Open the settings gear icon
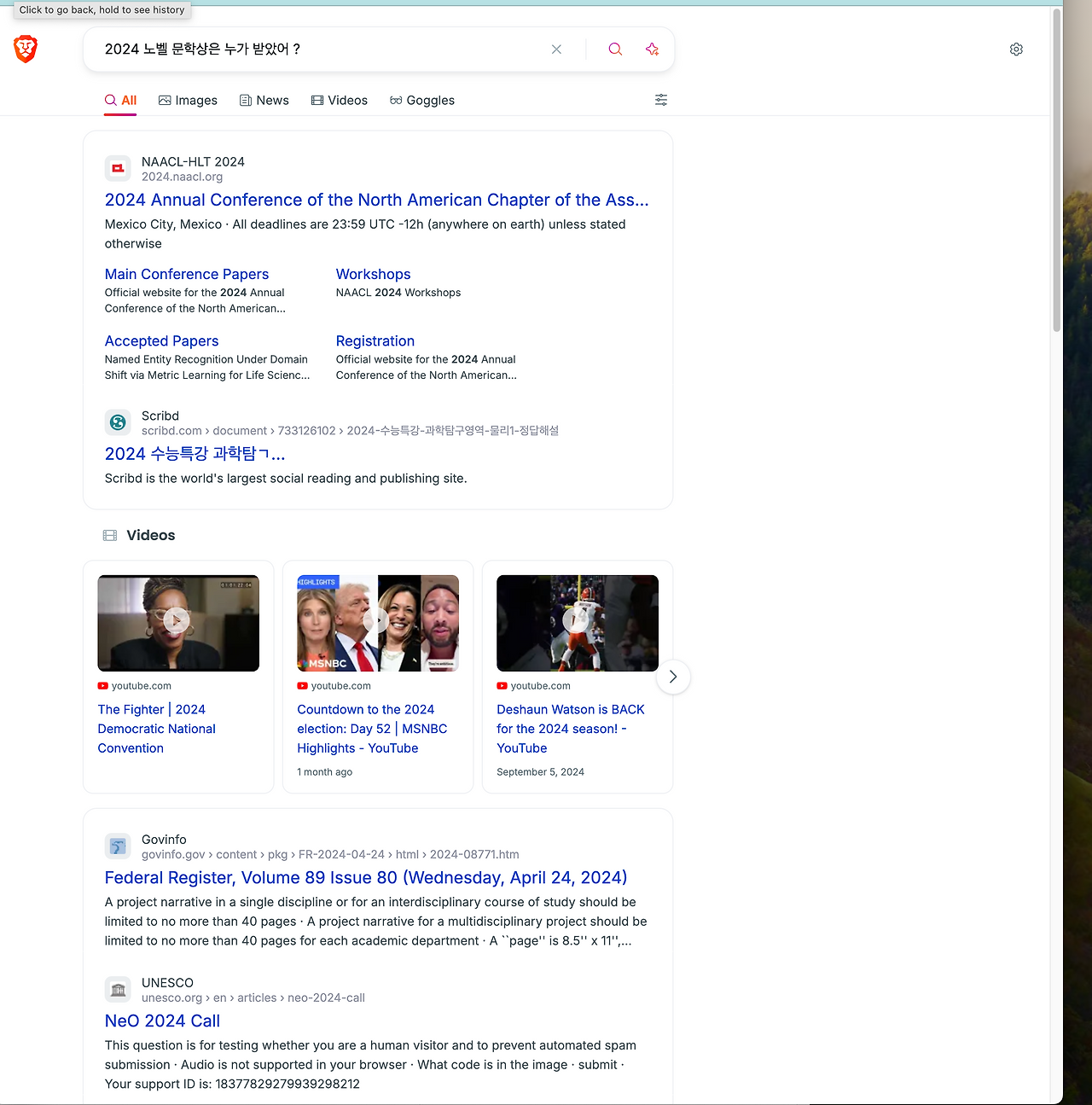The image size is (1092, 1105). coord(1016,49)
